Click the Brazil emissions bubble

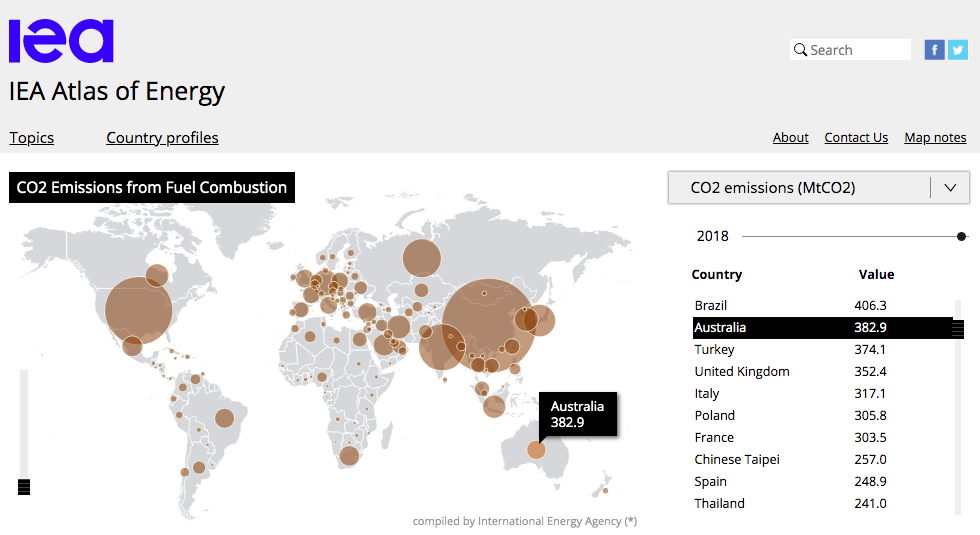224,418
